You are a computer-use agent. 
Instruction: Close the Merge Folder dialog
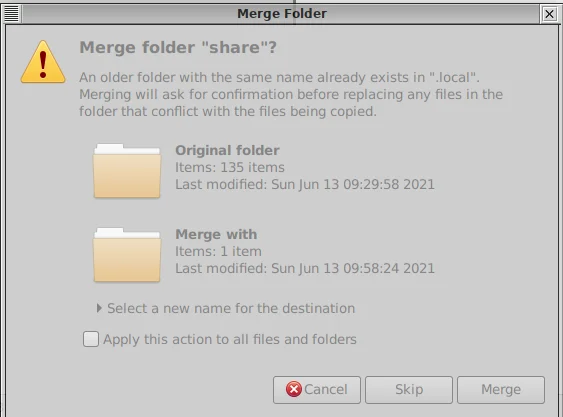click(549, 14)
